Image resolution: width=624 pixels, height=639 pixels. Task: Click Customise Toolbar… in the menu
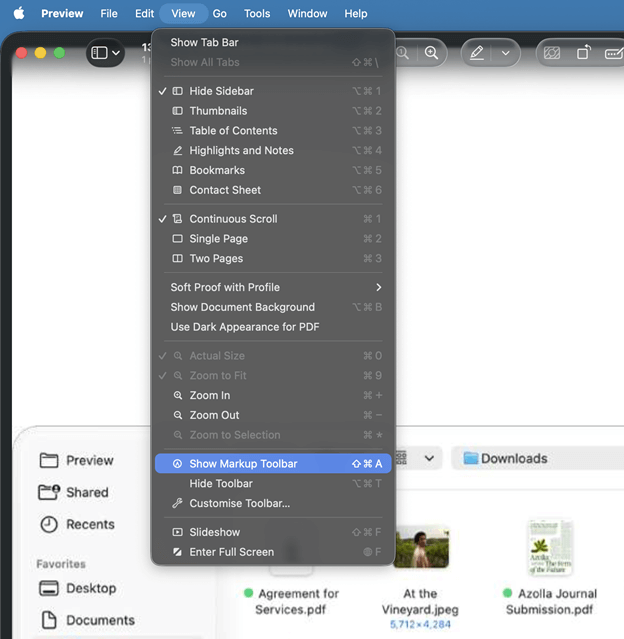pyautogui.click(x=239, y=503)
